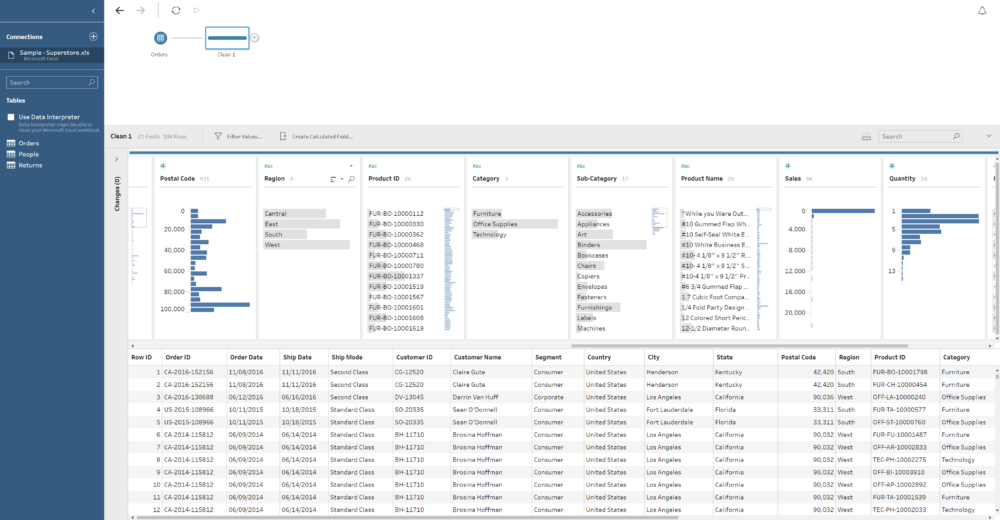The width and height of the screenshot is (1000, 520).
Task: Collapse the Connections side pane
Action: [93, 10]
